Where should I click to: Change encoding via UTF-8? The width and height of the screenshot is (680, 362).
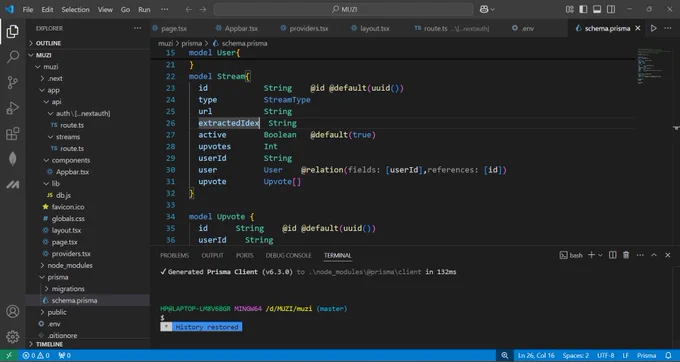pyautogui.click(x=605, y=355)
